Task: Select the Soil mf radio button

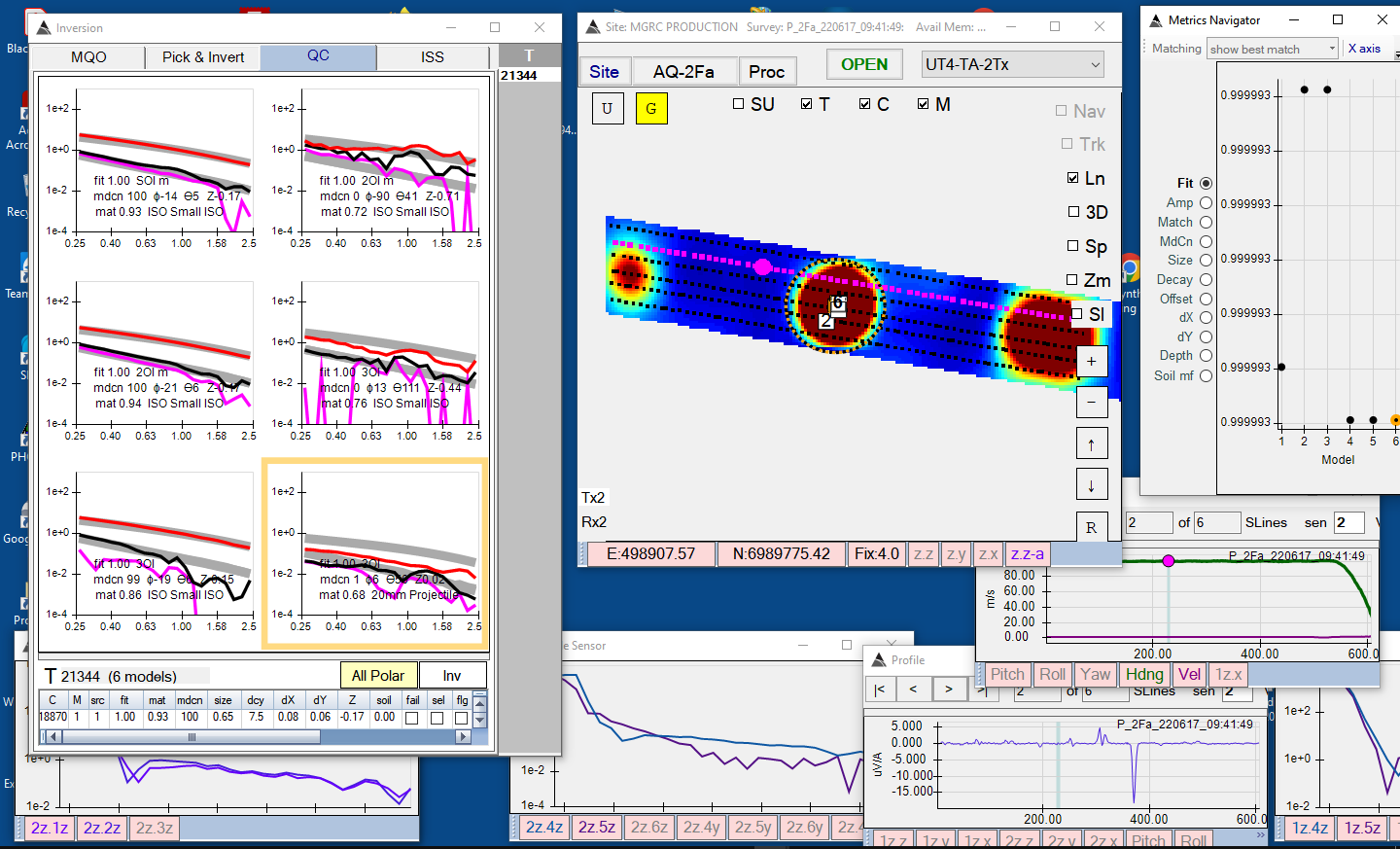Action: [1206, 375]
